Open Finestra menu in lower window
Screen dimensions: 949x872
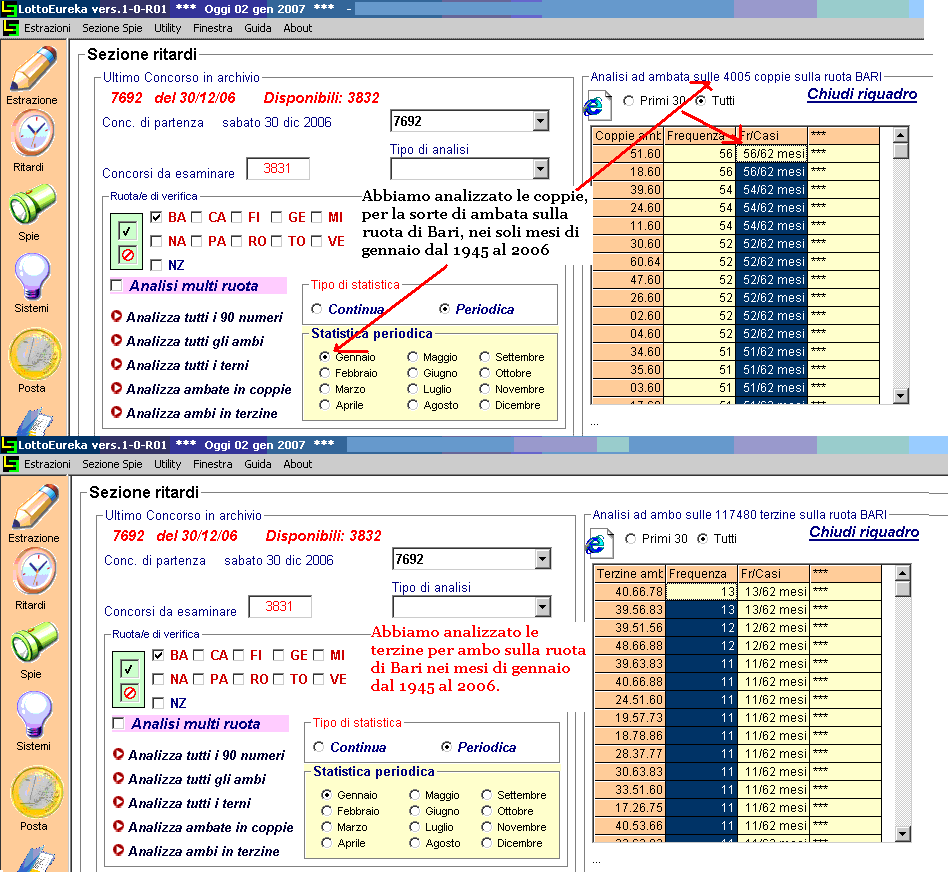pyautogui.click(x=212, y=464)
